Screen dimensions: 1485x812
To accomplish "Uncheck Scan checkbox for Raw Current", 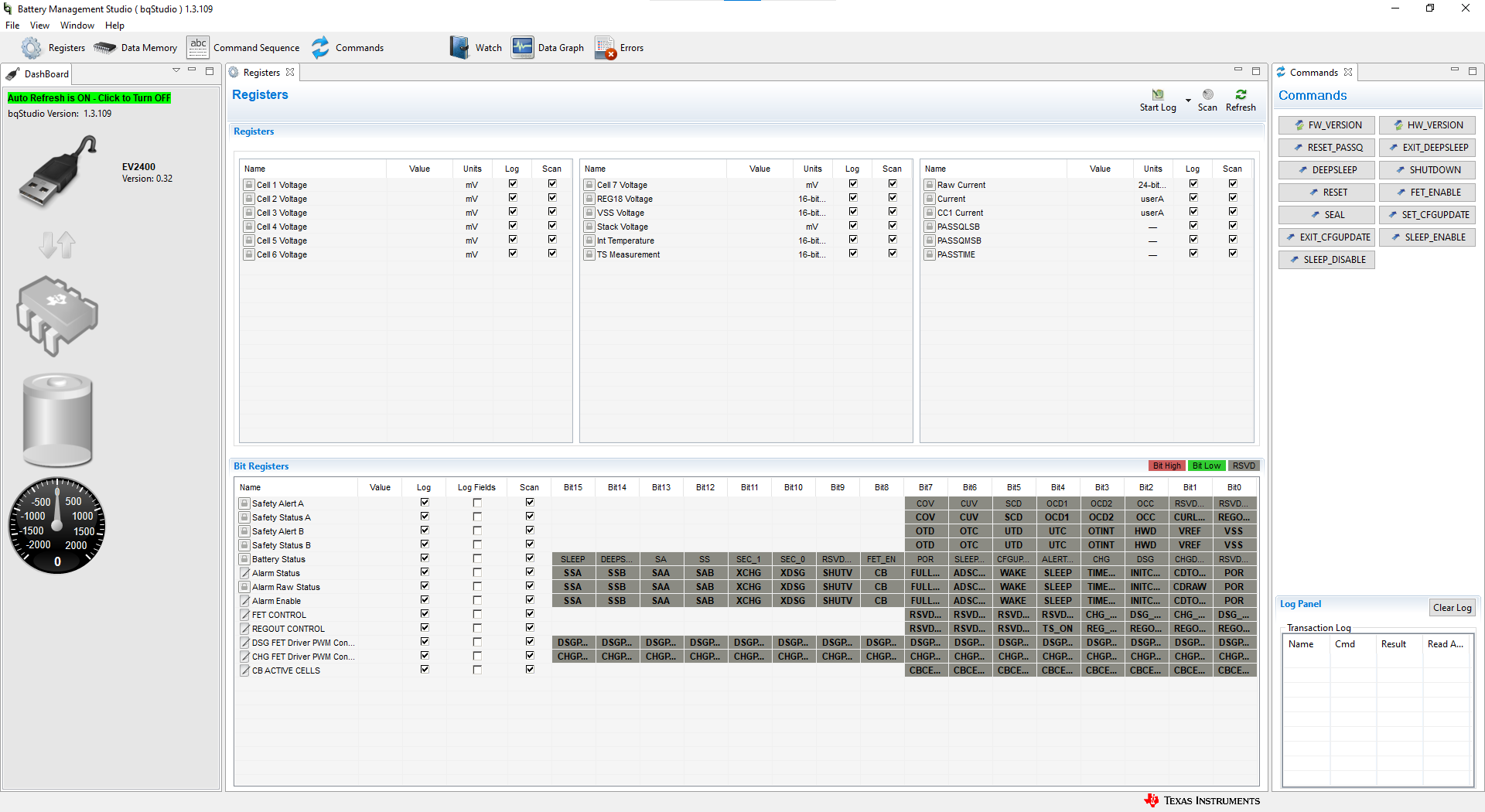I will click(x=1232, y=184).
